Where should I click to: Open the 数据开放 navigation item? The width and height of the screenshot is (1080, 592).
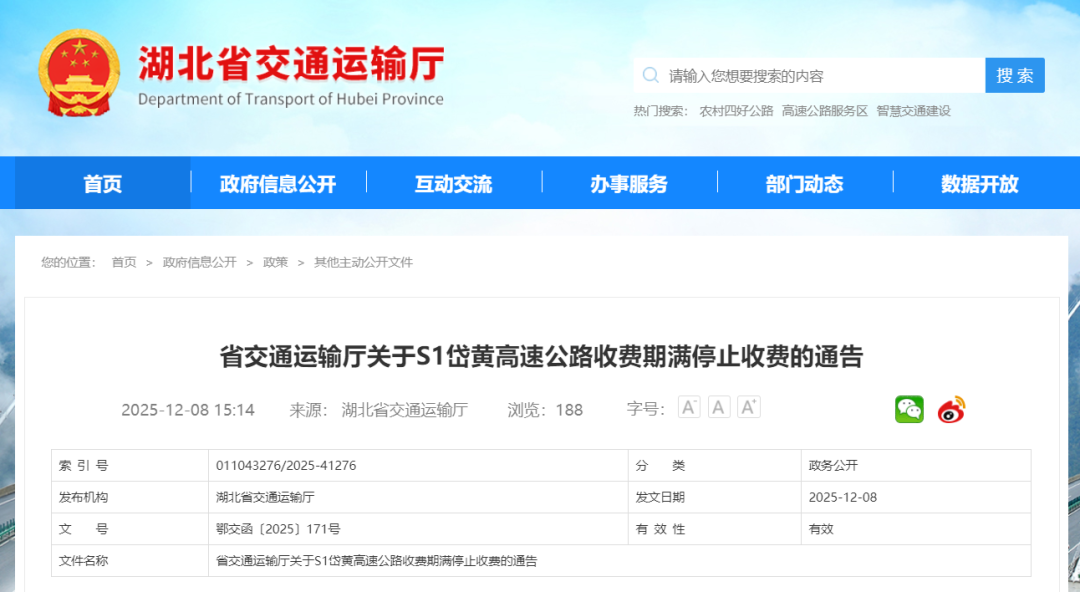(x=980, y=184)
